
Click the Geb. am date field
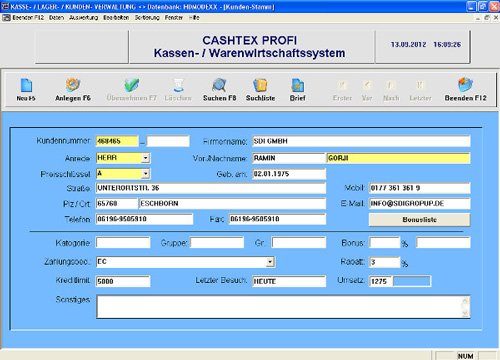click(x=289, y=174)
